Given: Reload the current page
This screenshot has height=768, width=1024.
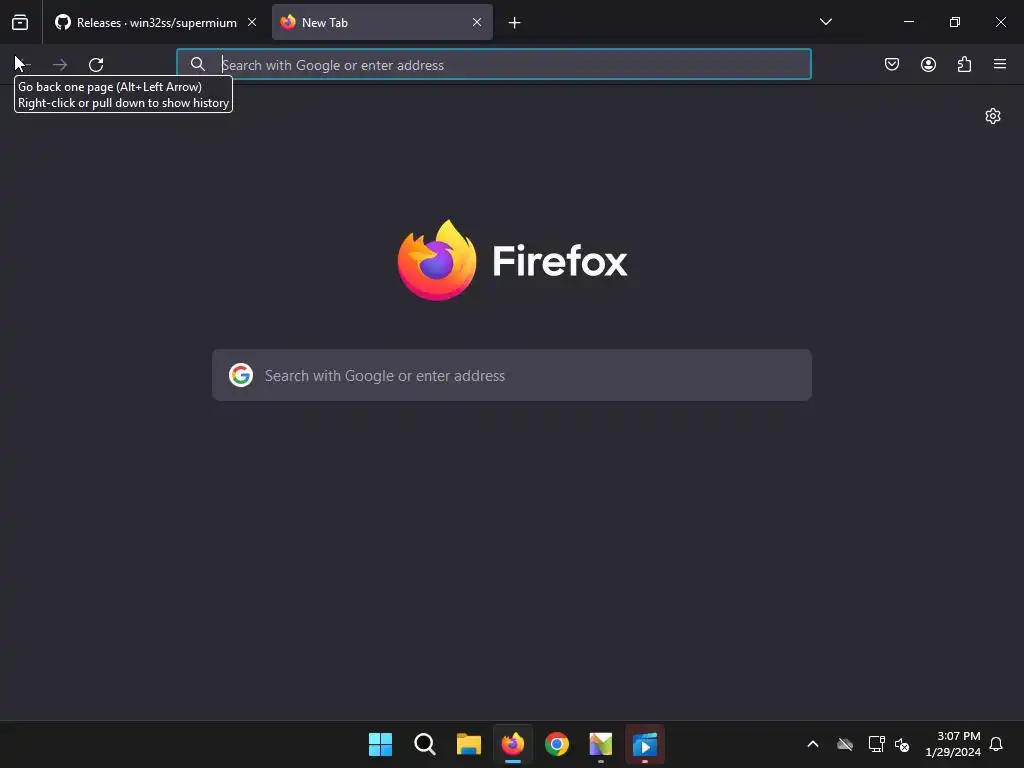Looking at the screenshot, I should tap(96, 65).
